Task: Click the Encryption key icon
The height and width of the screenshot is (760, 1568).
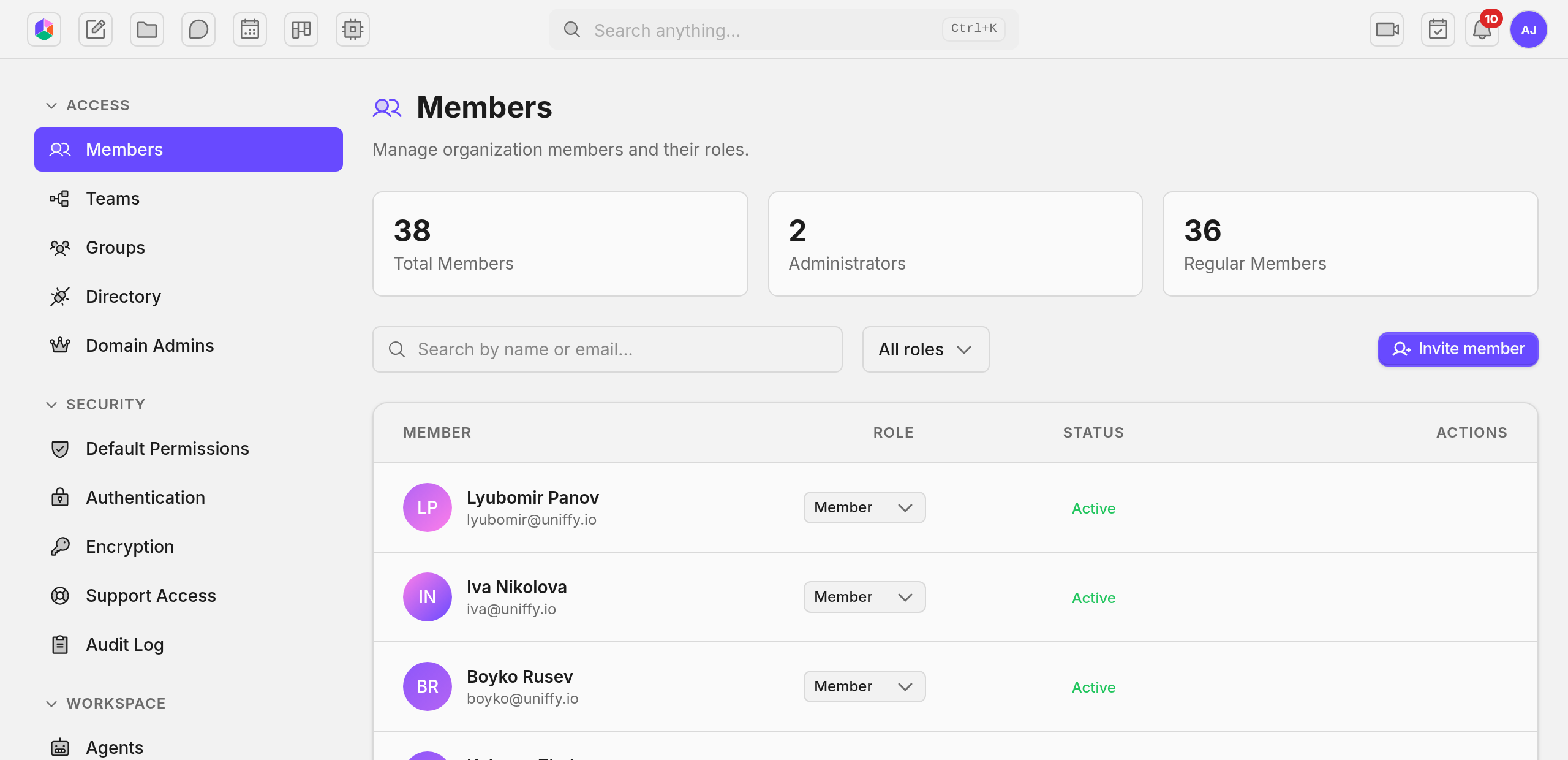Action: (59, 547)
